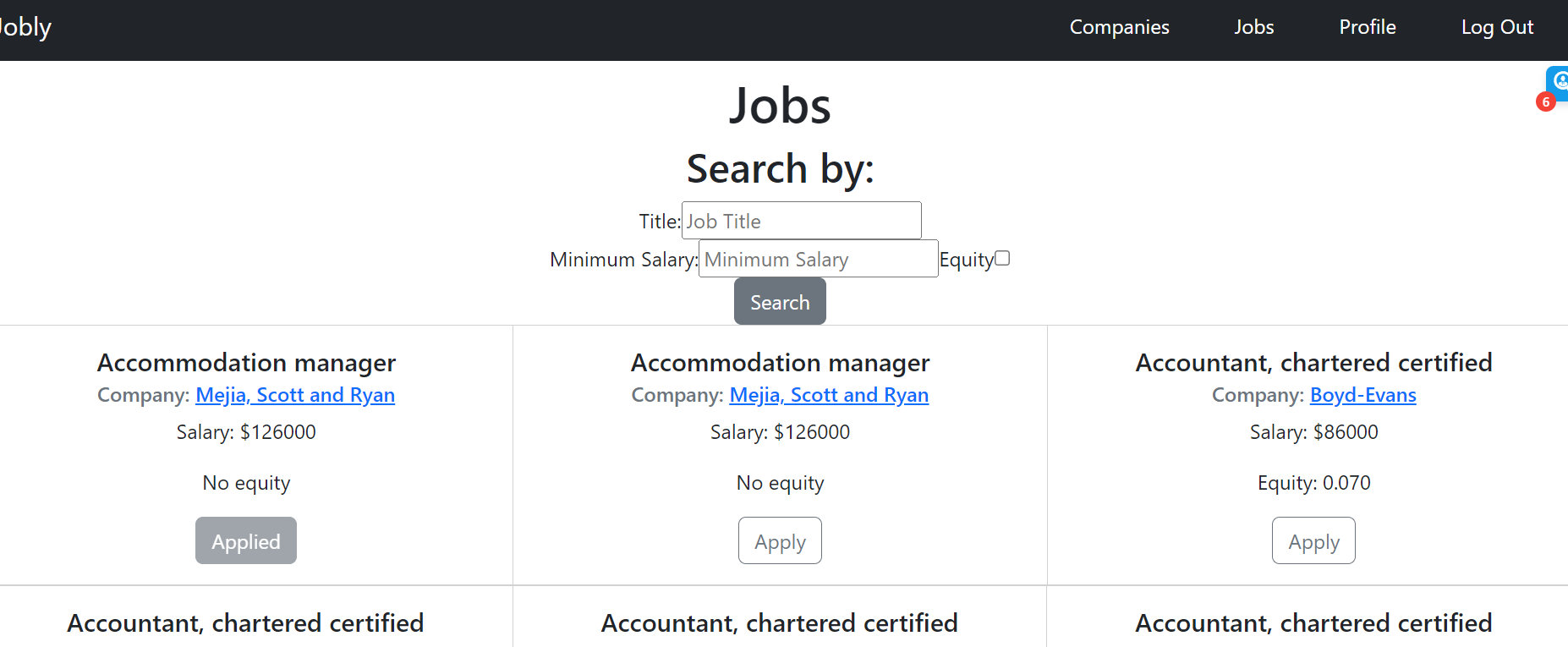Go to the Jobs nav item
Image resolution: width=1568 pixels, height=647 pixels.
click(1253, 28)
